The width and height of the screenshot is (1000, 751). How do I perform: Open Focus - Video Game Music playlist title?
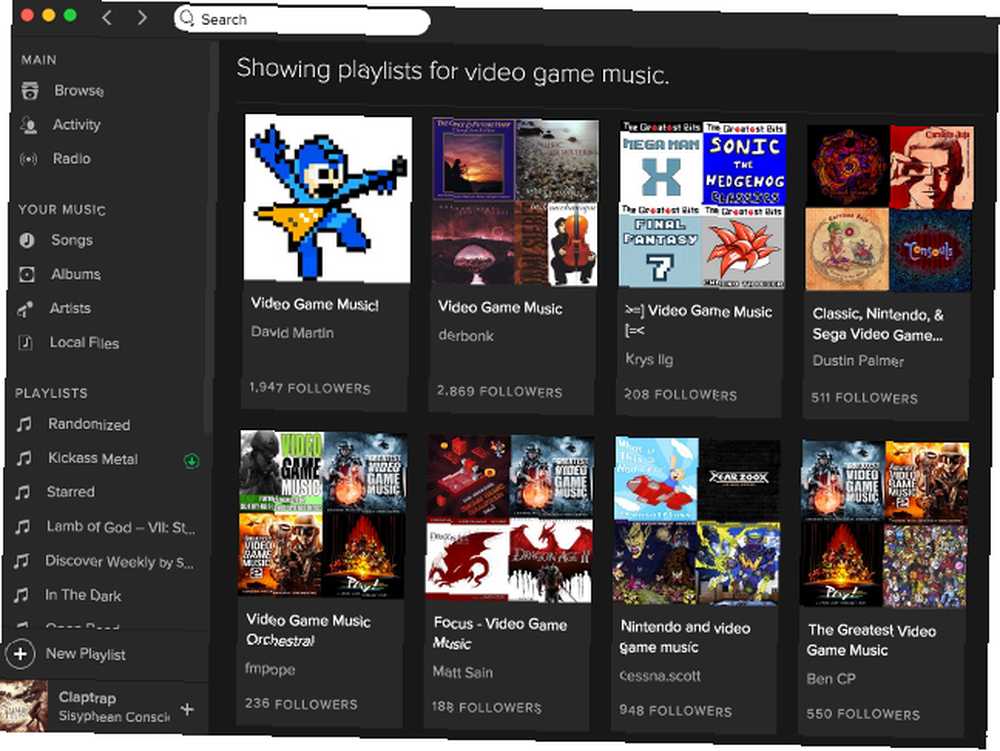click(x=500, y=633)
